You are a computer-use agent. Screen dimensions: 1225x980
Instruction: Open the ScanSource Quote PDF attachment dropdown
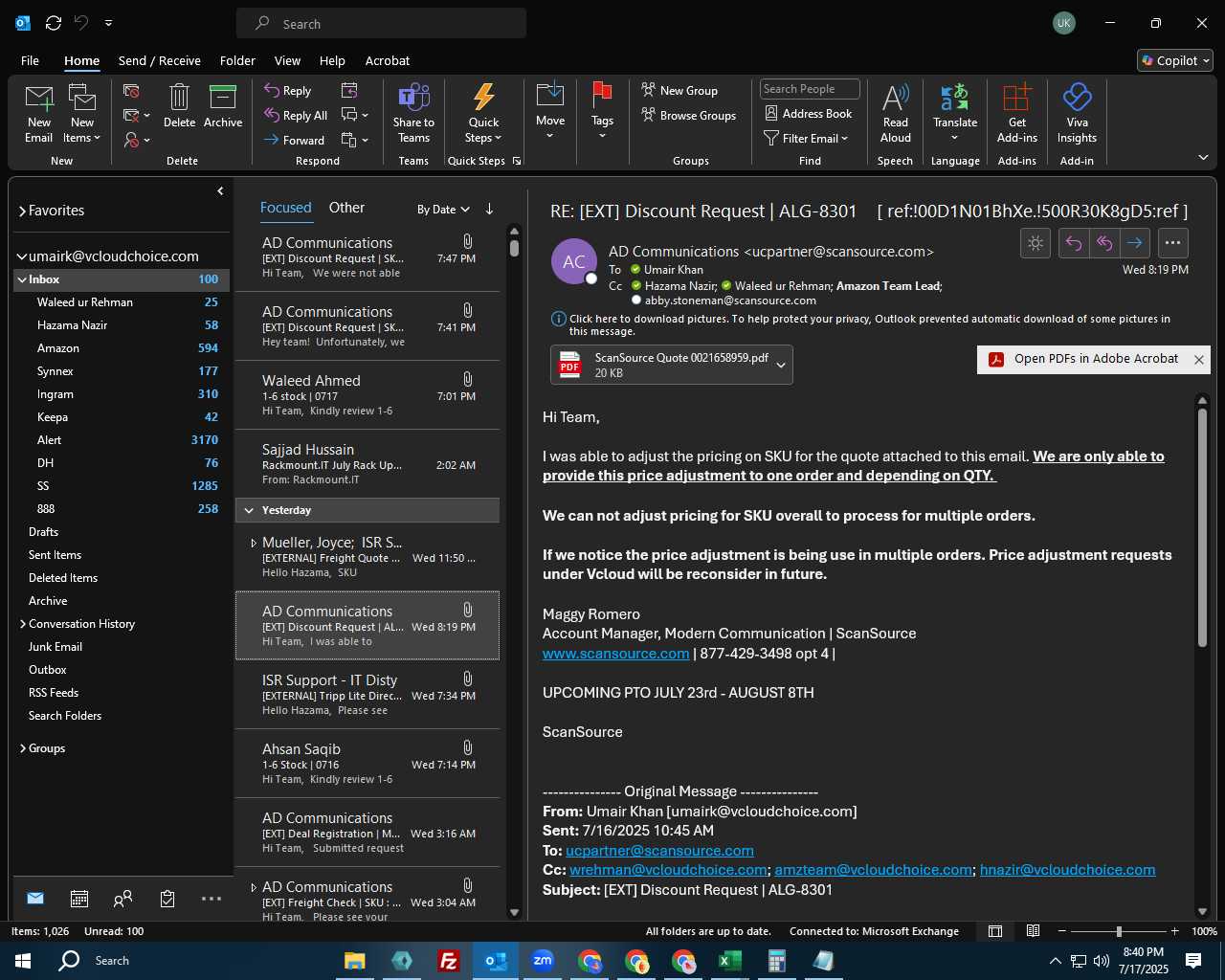pyautogui.click(x=781, y=365)
